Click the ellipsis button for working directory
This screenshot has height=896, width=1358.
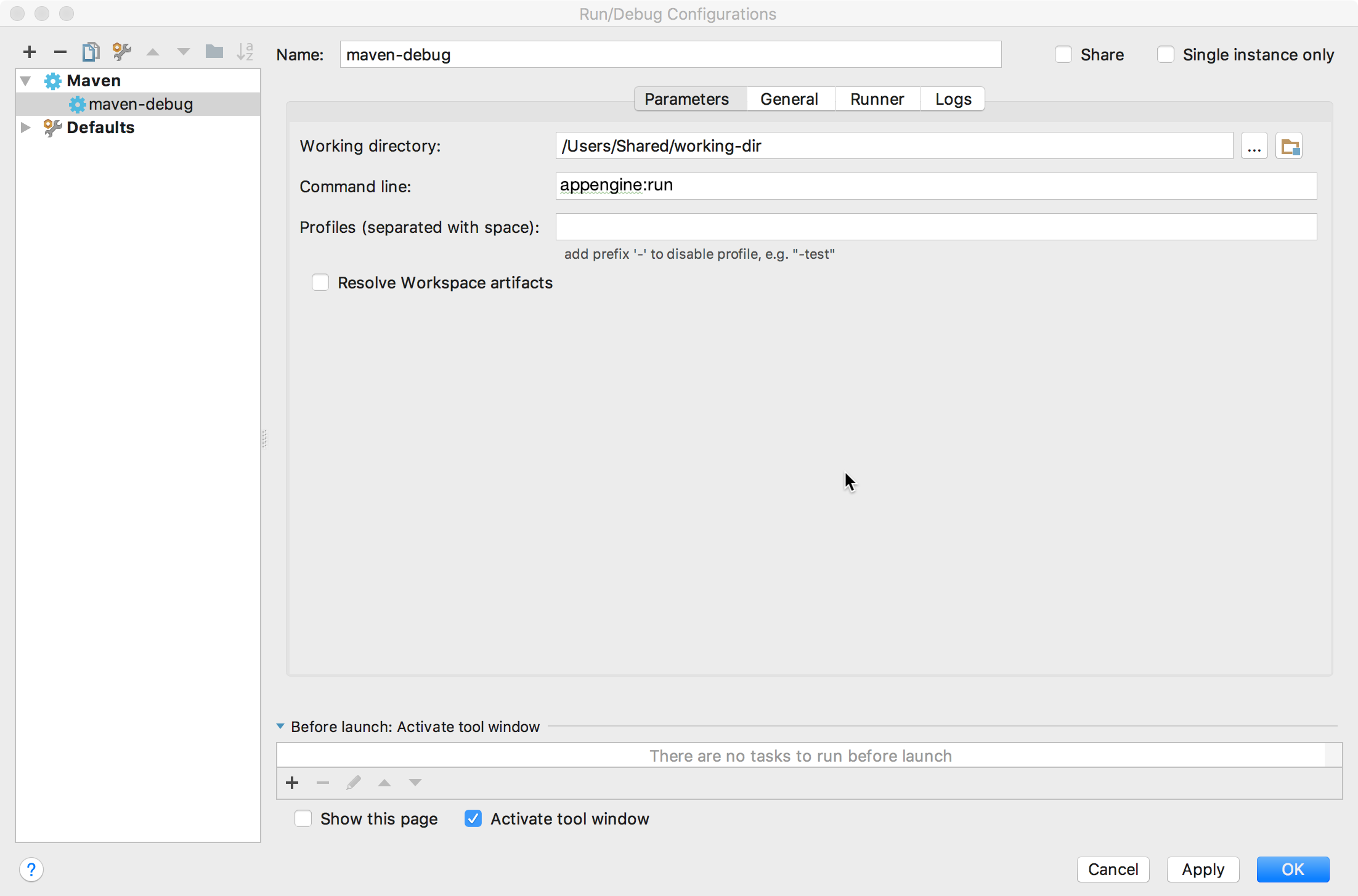click(1254, 146)
